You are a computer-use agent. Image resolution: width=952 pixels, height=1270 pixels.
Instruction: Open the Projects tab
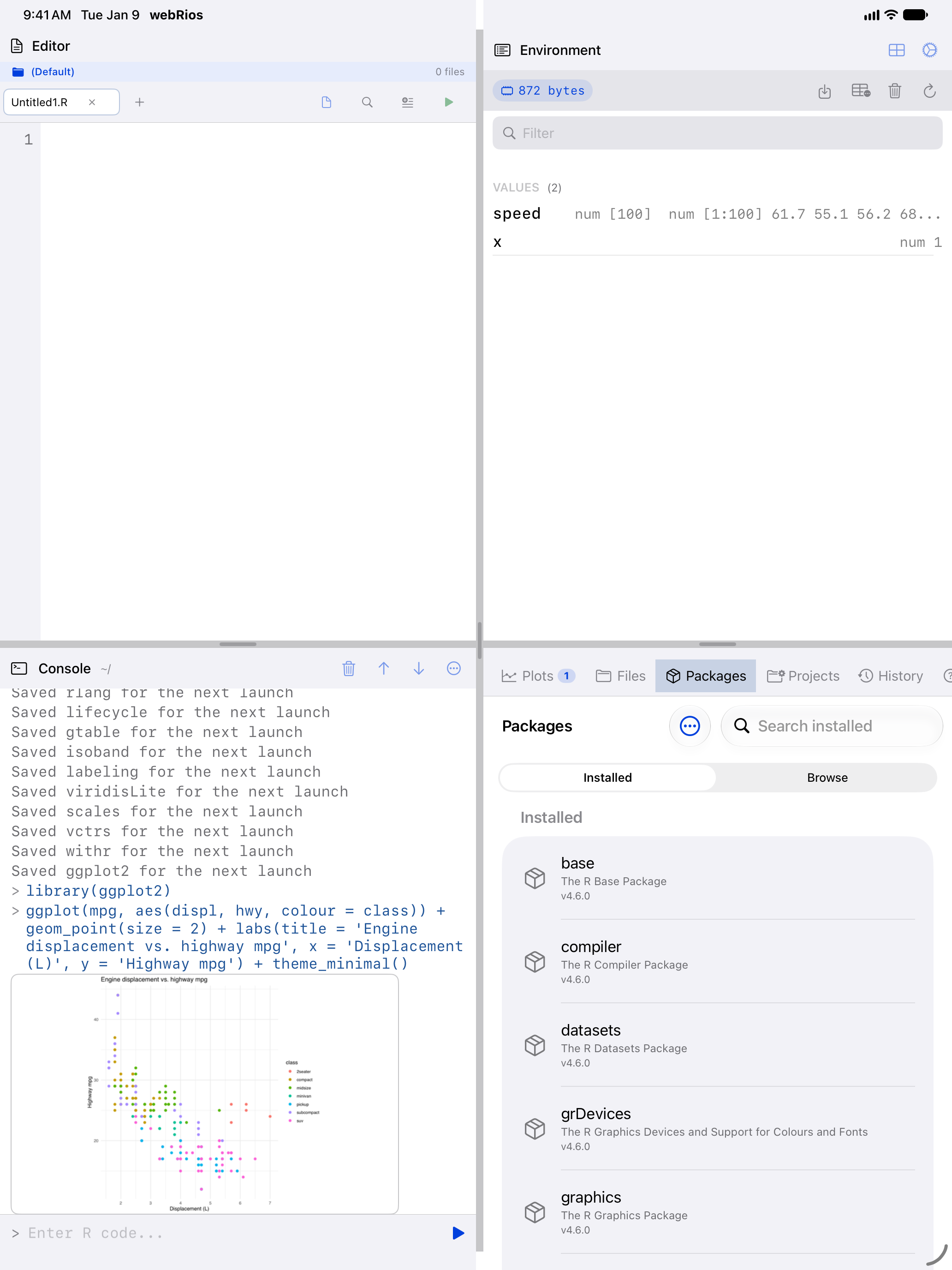803,676
